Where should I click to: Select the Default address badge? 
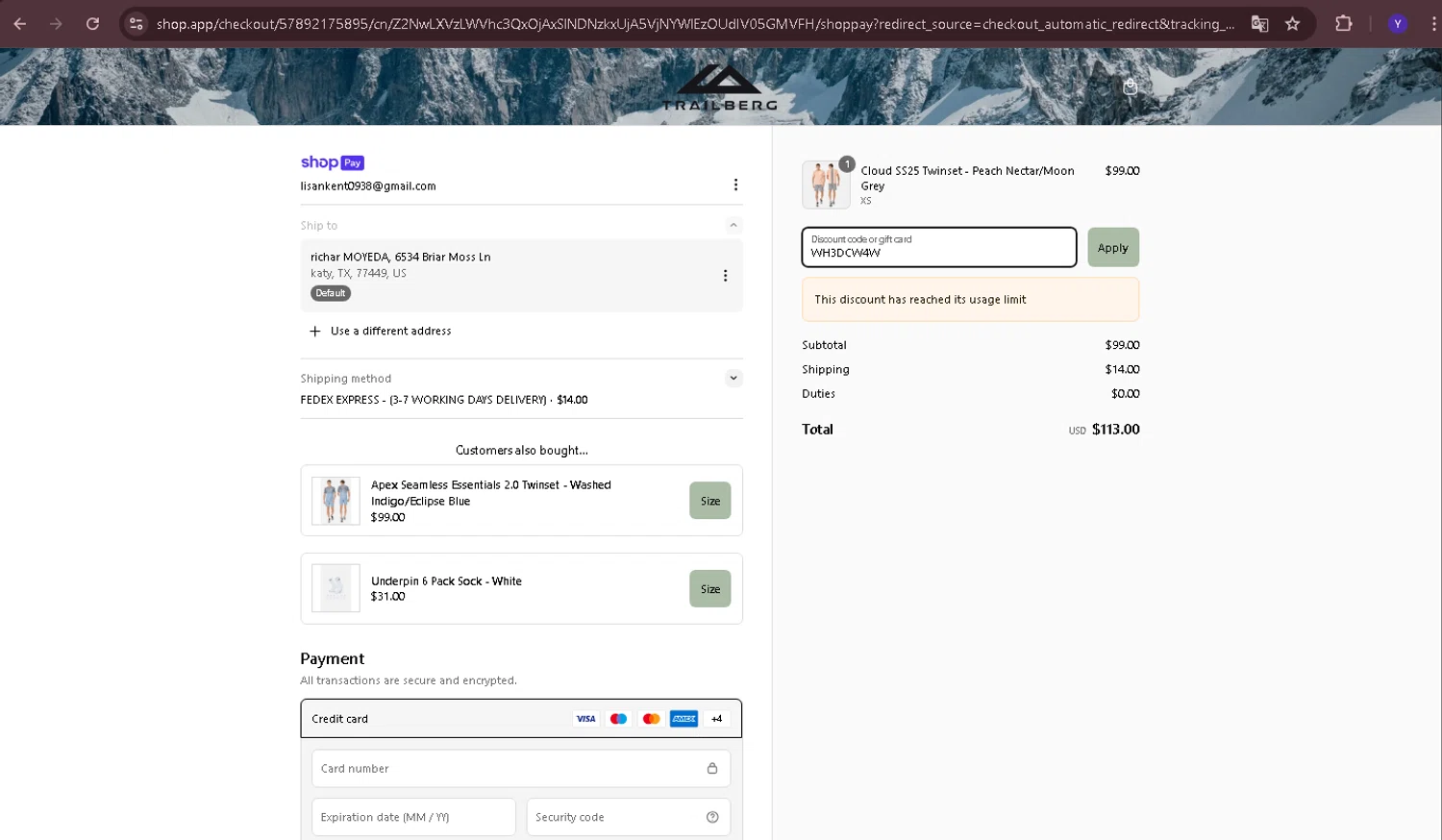pos(331,293)
